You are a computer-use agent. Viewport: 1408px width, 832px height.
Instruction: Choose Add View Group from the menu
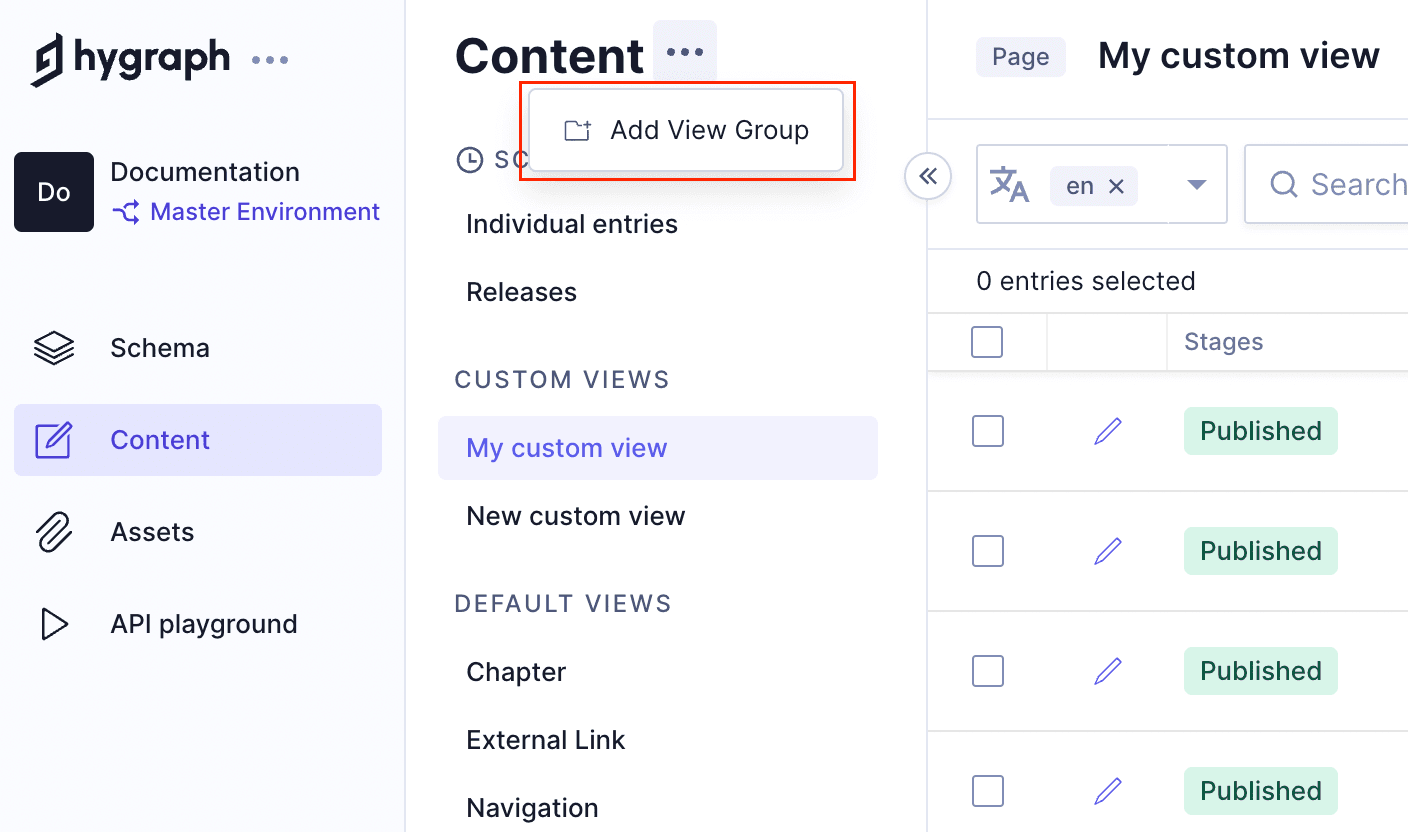[687, 130]
